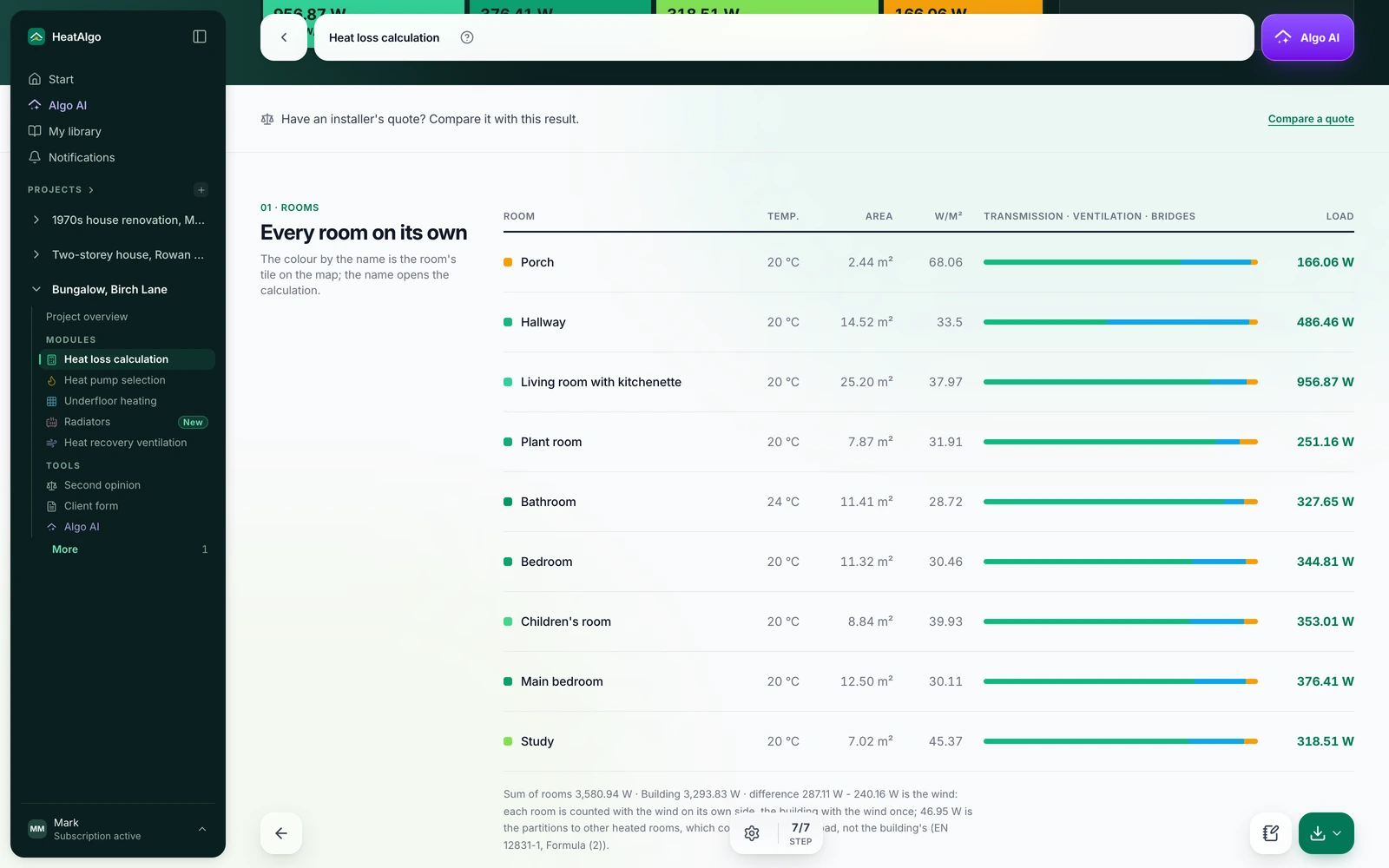Open Heat recovery ventilation module
This screenshot has height=868, width=1389.
[127, 443]
